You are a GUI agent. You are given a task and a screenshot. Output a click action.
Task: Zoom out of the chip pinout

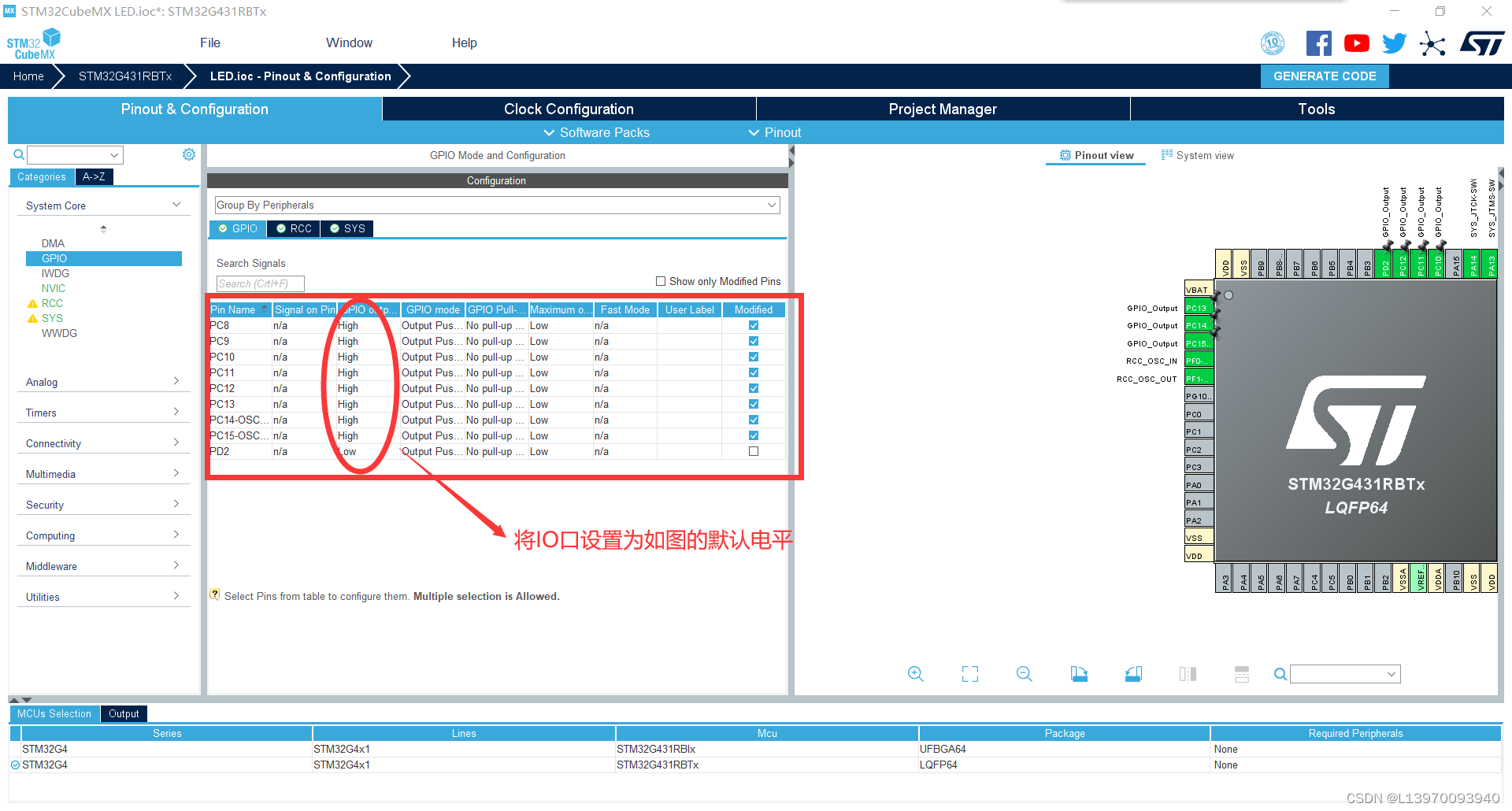click(x=1024, y=674)
